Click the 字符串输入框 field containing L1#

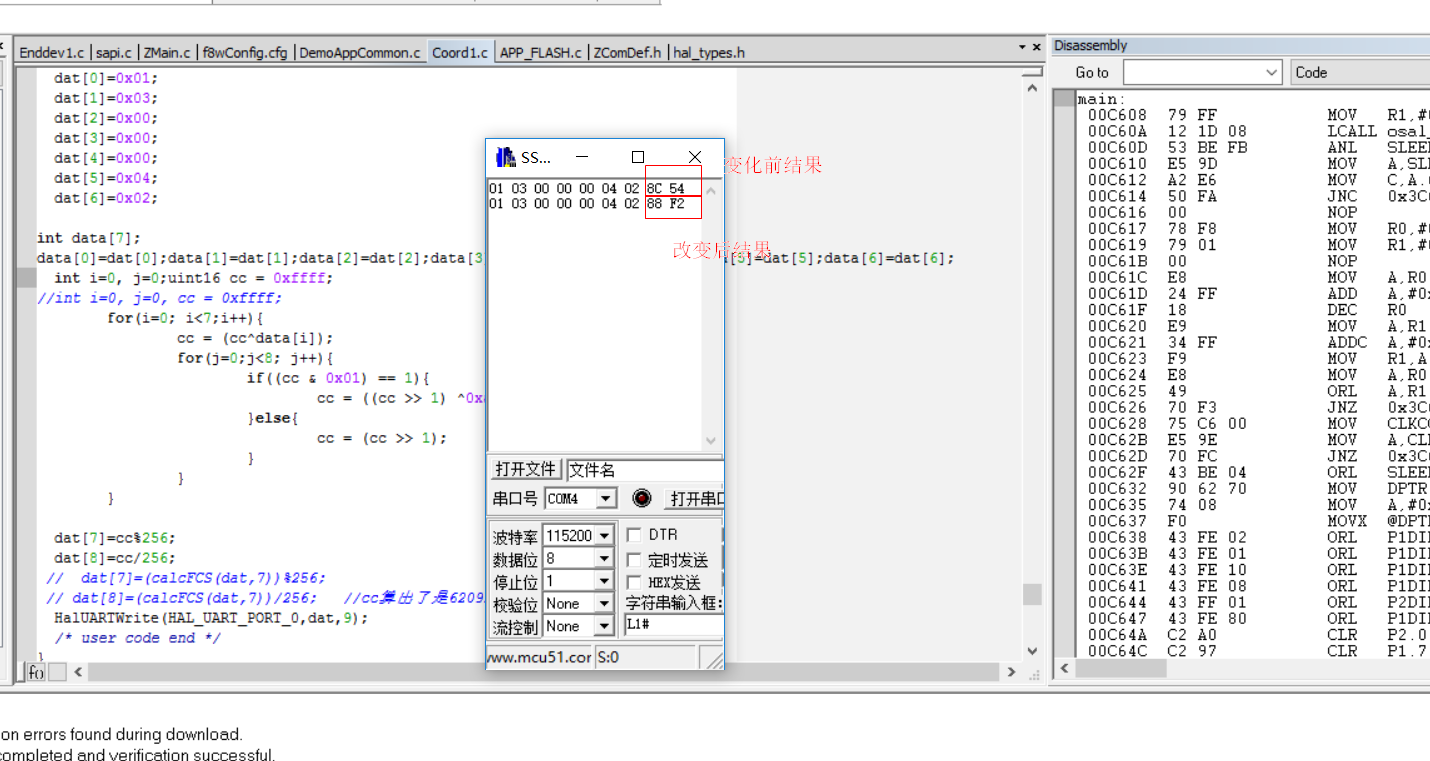673,623
